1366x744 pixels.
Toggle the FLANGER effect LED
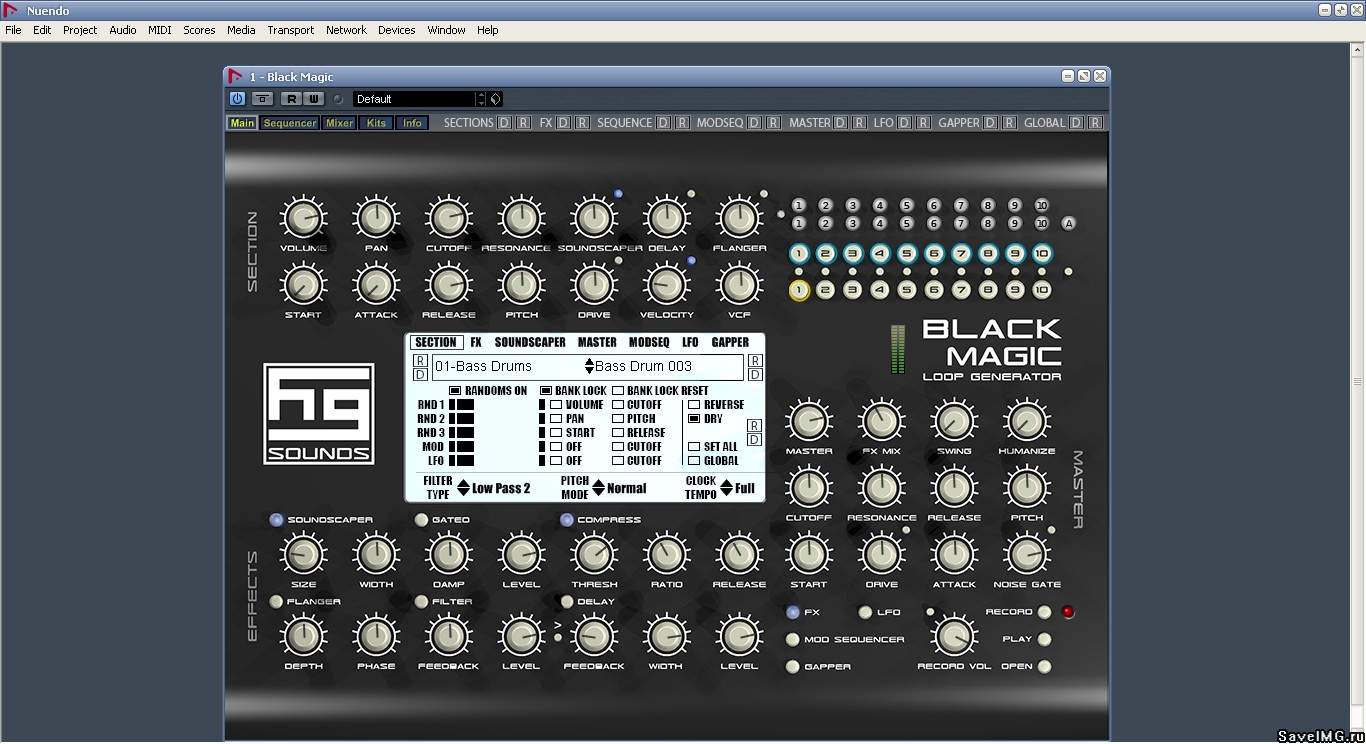[277, 602]
